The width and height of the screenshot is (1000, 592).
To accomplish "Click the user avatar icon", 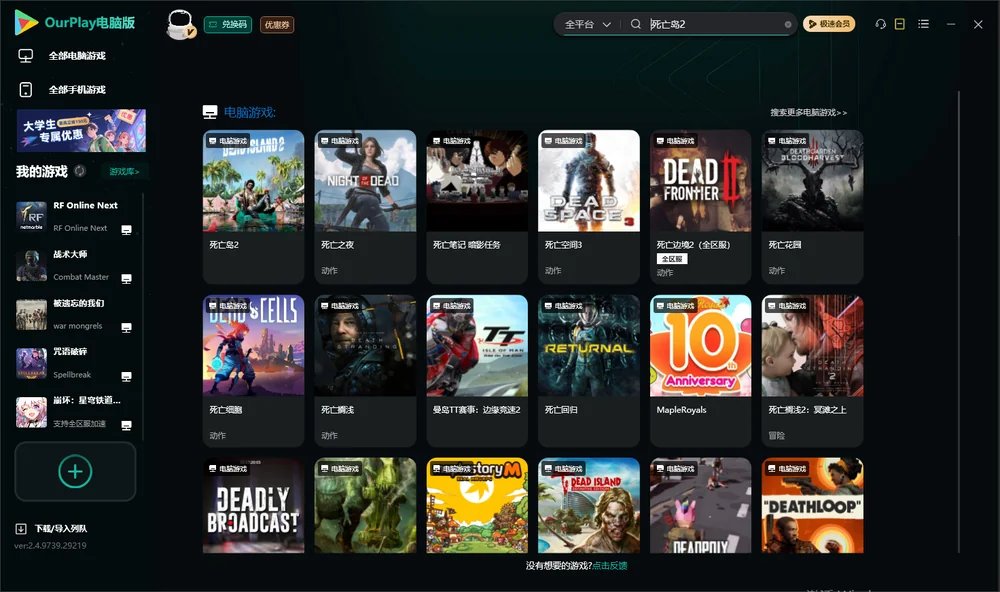I will coord(180,25).
